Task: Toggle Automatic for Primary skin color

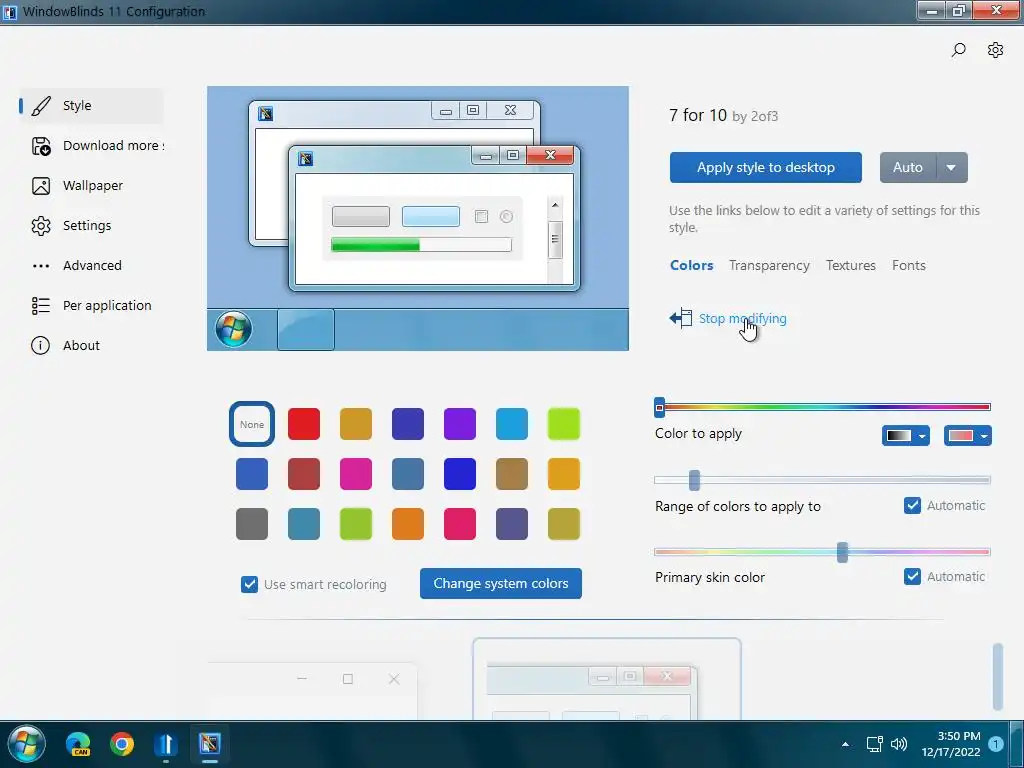Action: (x=912, y=576)
